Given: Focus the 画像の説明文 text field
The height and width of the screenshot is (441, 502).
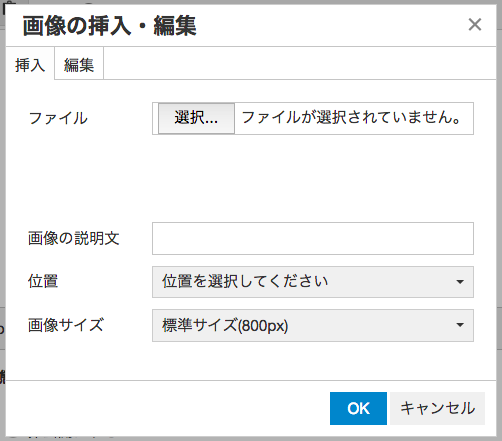Looking at the screenshot, I should 313,239.
